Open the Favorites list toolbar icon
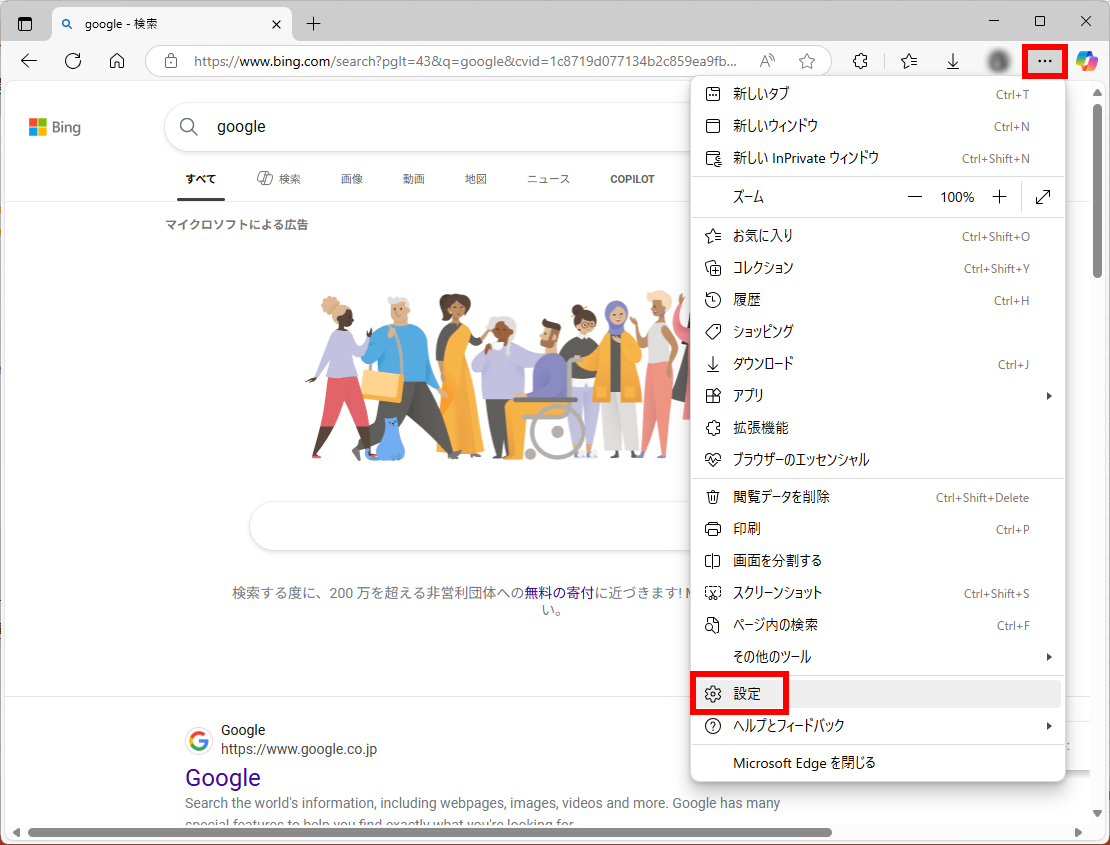The width and height of the screenshot is (1110, 845). pos(909,61)
